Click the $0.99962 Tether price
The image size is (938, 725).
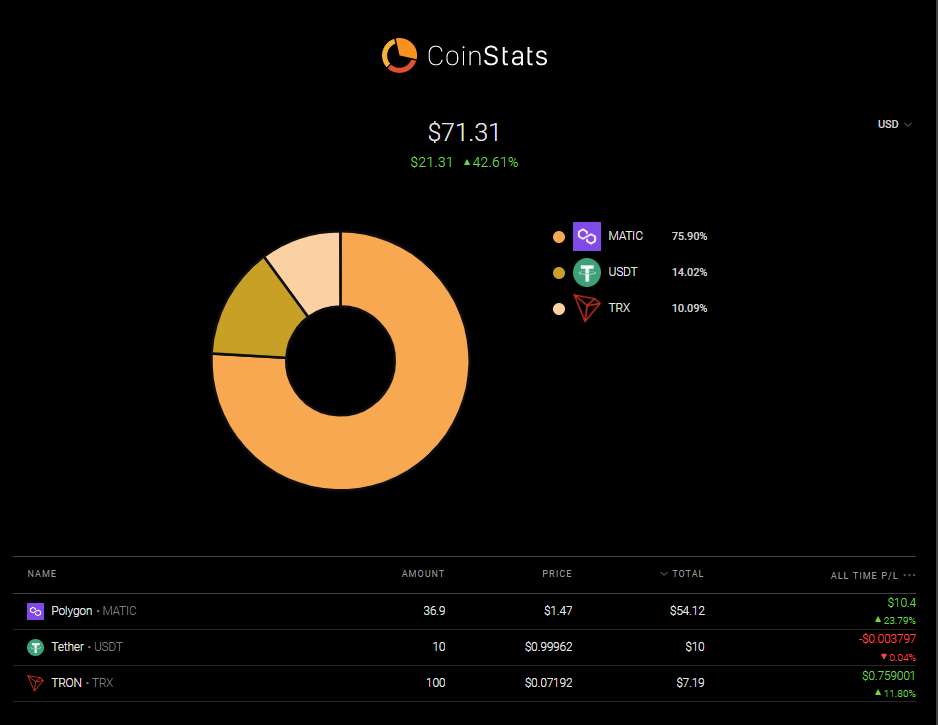[549, 647]
